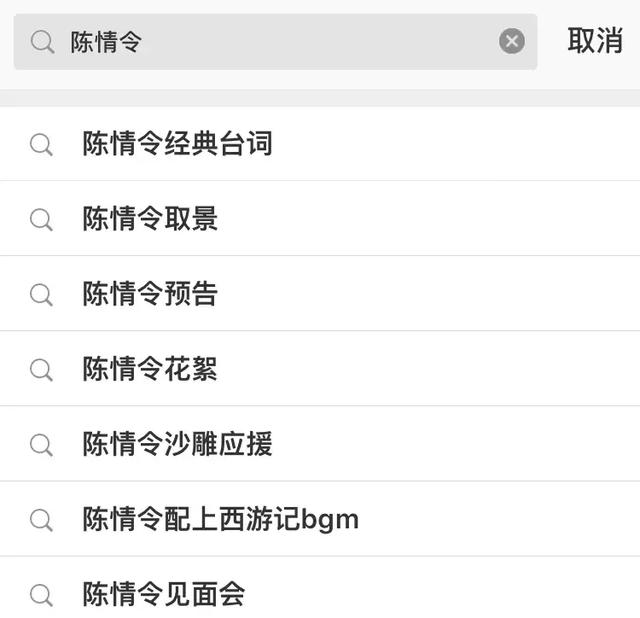
Task: Pick the 陈情令沙雕应援 suggestion
Action: (177, 444)
